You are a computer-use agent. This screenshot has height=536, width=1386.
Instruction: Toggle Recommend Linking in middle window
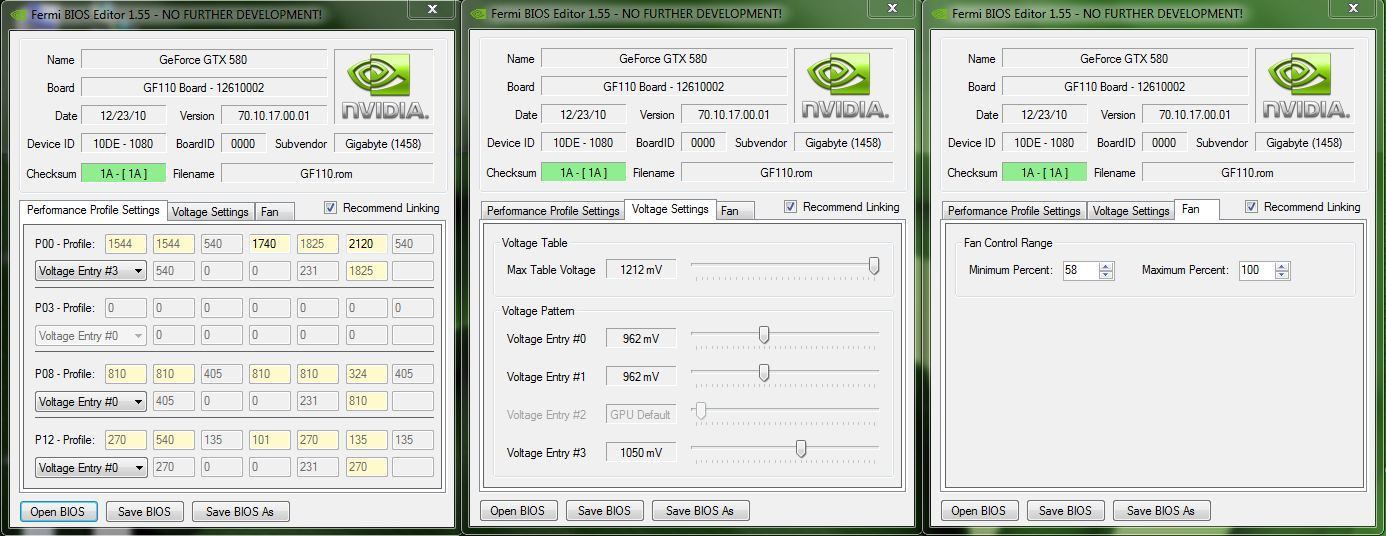(791, 207)
